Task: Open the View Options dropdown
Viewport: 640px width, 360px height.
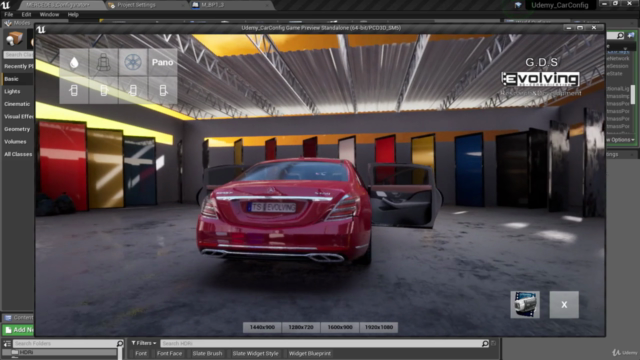Action: click(621, 140)
